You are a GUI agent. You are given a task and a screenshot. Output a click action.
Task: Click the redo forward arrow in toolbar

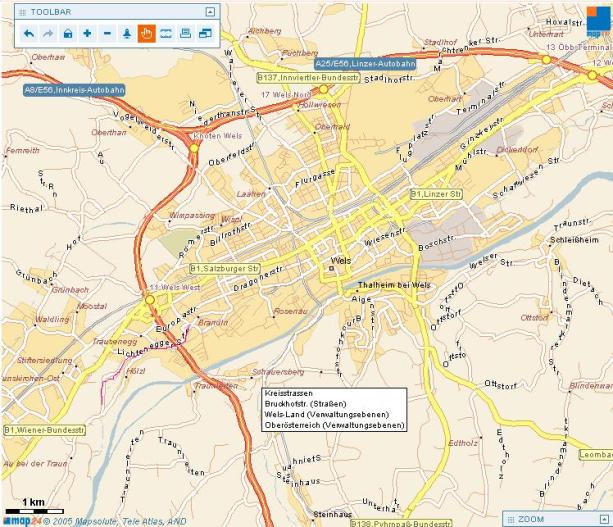coord(48,33)
